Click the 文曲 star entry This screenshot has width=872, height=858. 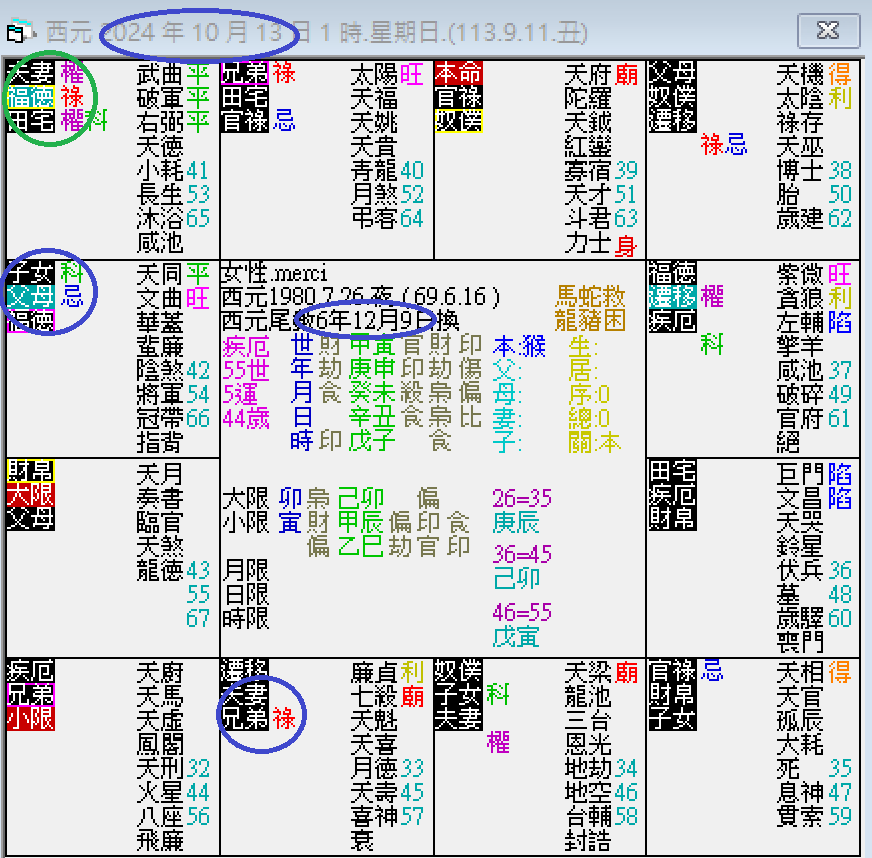pos(160,299)
